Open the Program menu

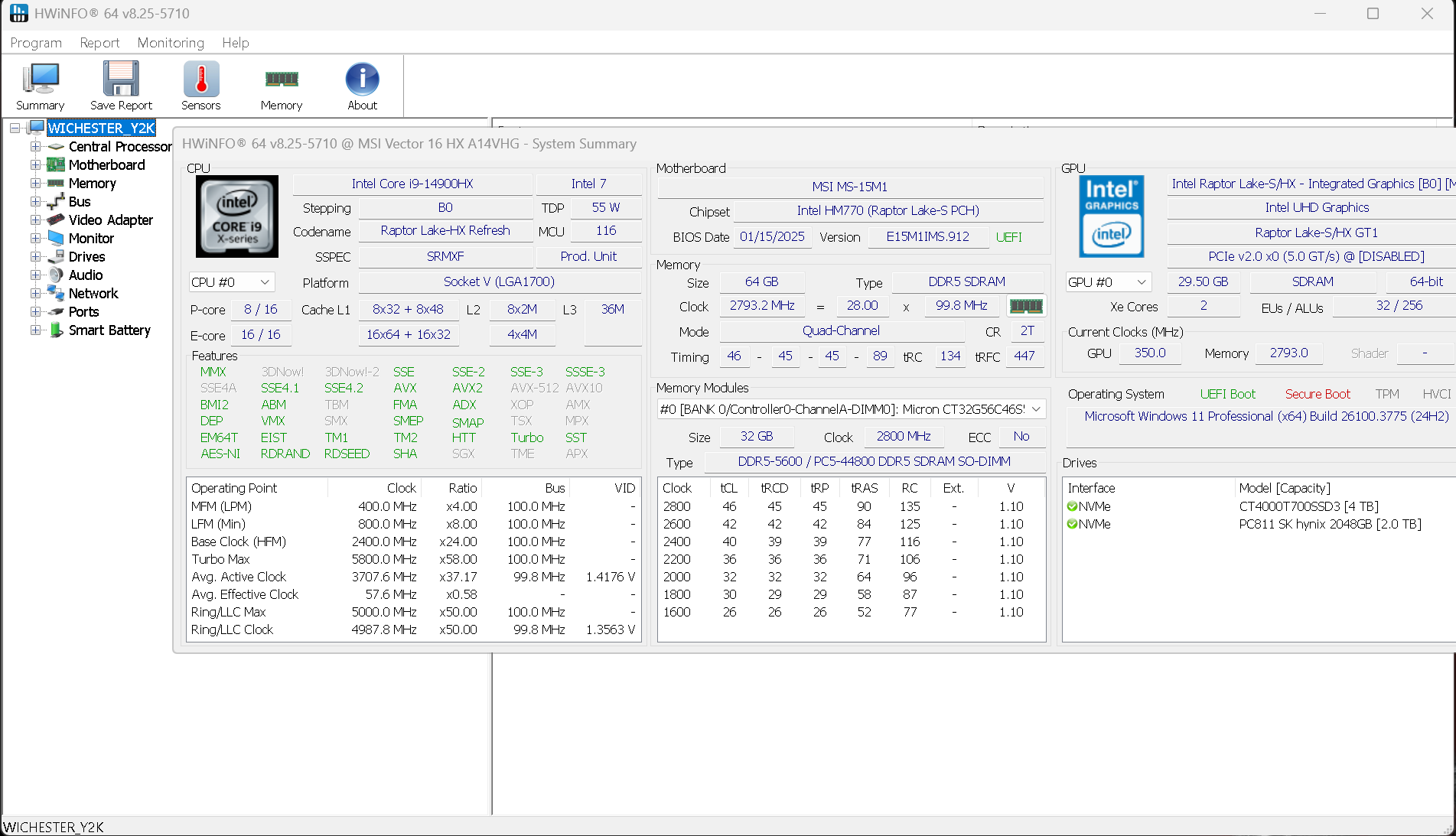(x=36, y=43)
